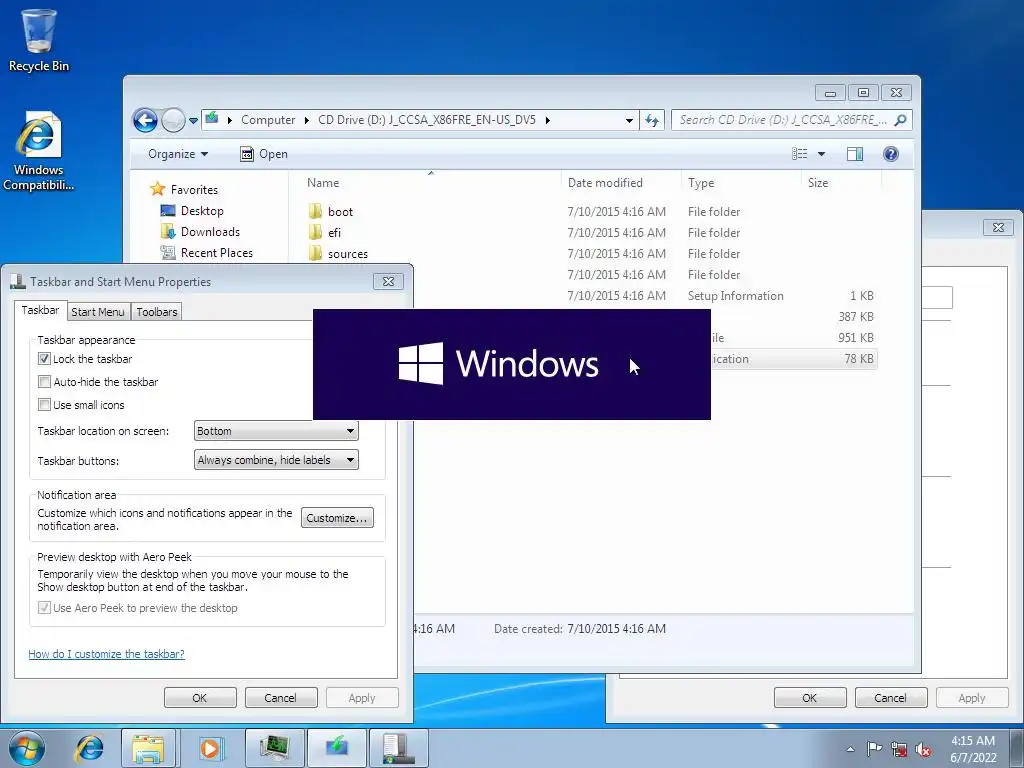This screenshot has width=1024, height=768.
Task: Open the Windows Compatibility desktop shortcut
Action: coord(39,151)
